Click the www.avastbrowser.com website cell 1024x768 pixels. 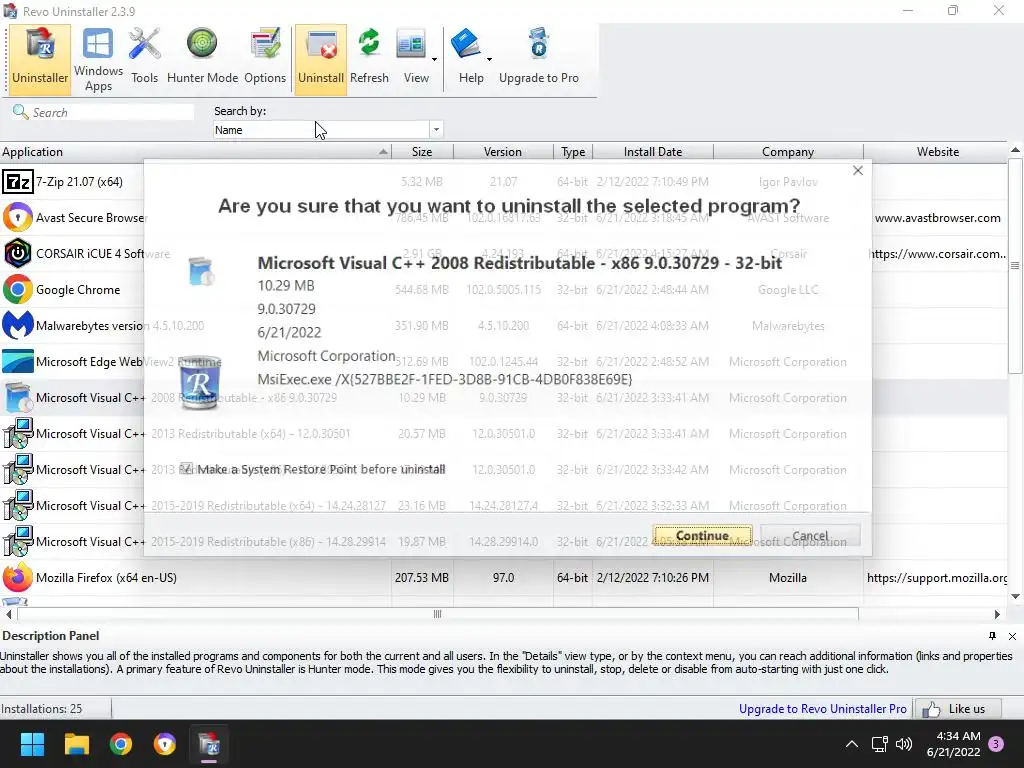937,217
